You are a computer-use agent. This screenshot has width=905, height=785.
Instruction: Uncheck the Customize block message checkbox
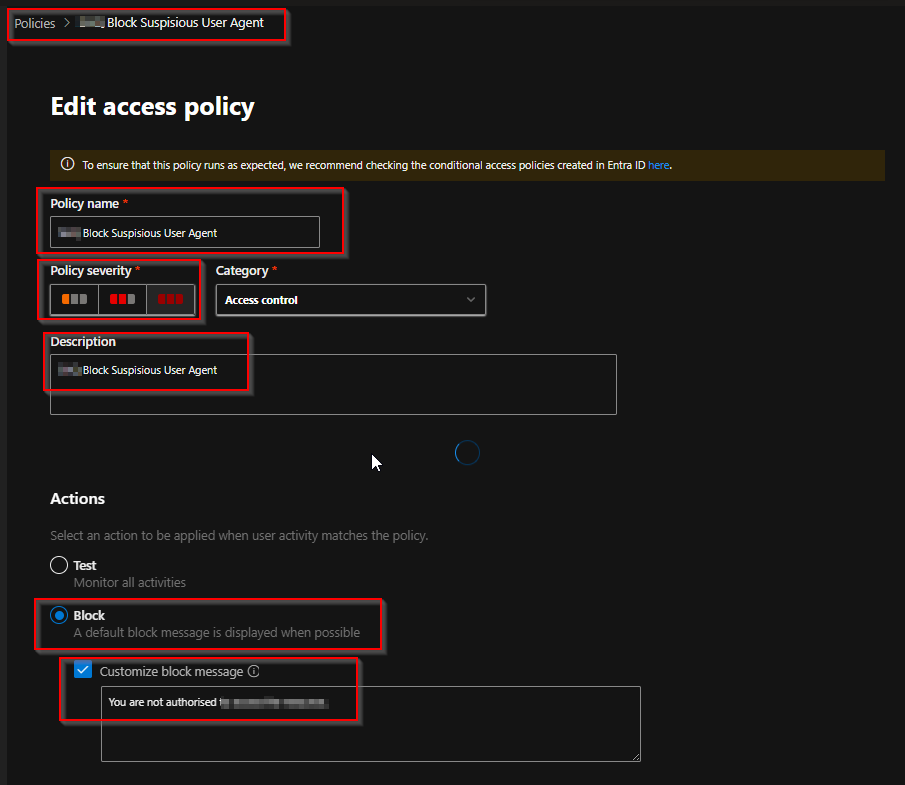point(83,671)
